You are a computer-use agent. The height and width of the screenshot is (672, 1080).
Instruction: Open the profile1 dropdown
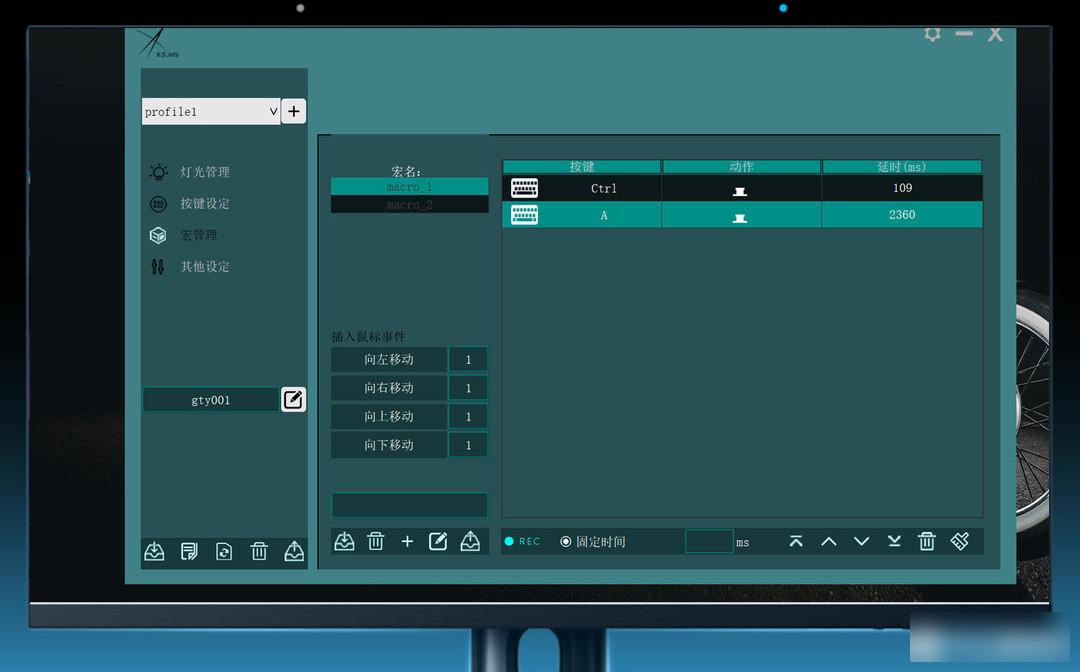211,112
